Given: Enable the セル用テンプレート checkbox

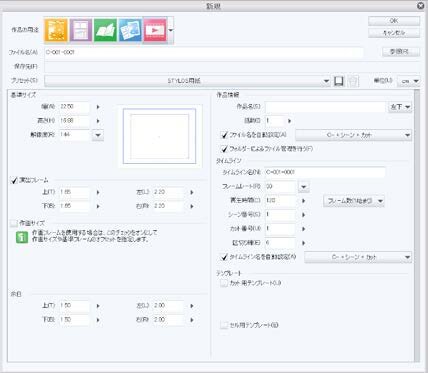Looking at the screenshot, I should coord(224,325).
